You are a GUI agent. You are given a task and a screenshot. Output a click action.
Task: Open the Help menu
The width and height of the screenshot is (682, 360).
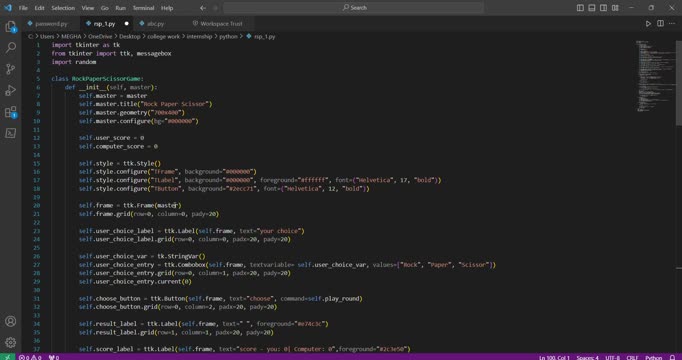pos(167,7)
